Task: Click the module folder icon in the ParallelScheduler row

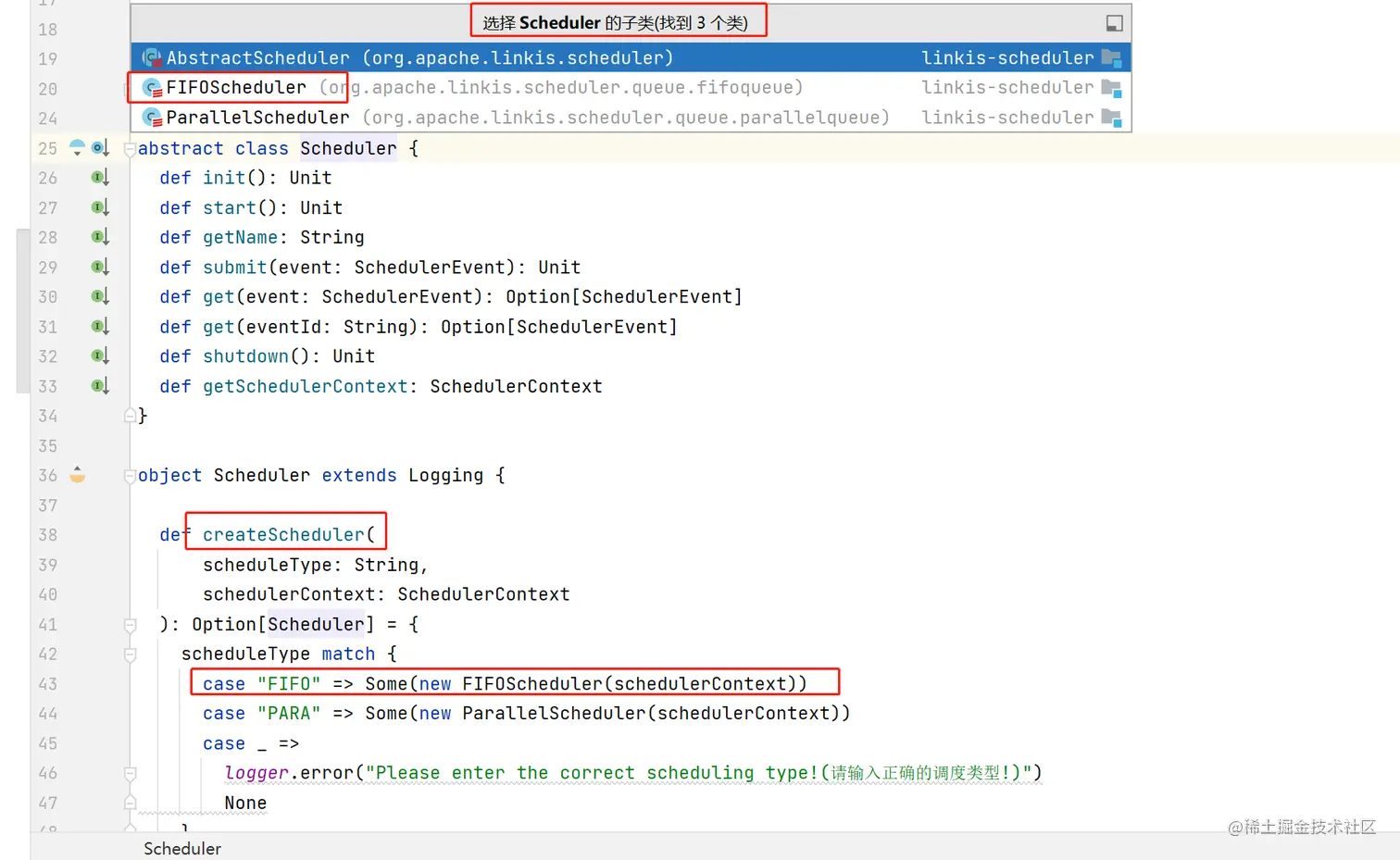Action: tap(1111, 118)
